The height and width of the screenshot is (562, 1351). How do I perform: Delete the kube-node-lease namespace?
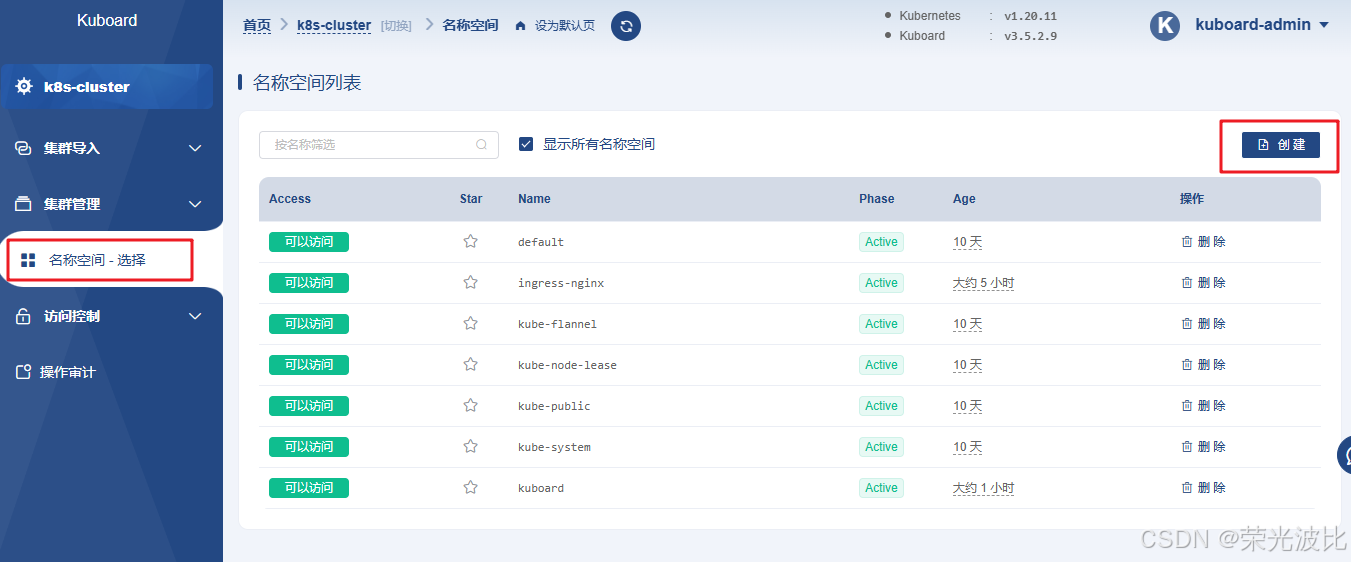pos(1203,365)
